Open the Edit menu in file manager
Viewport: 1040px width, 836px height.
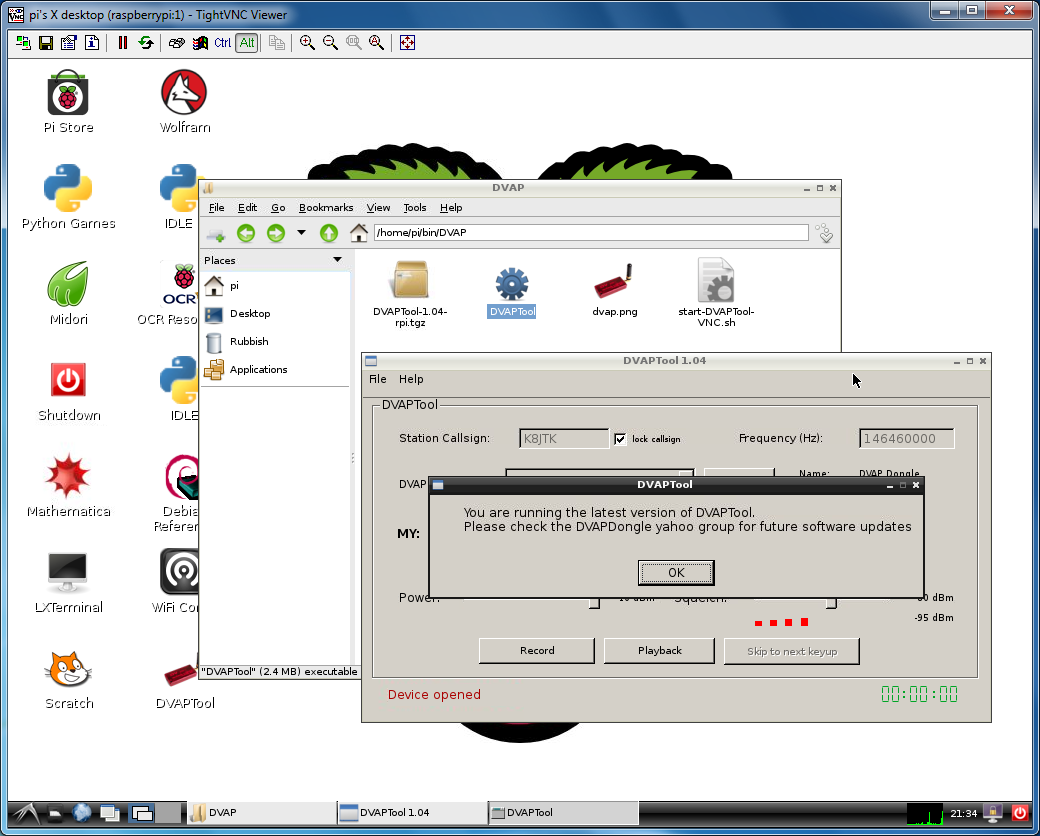point(247,208)
